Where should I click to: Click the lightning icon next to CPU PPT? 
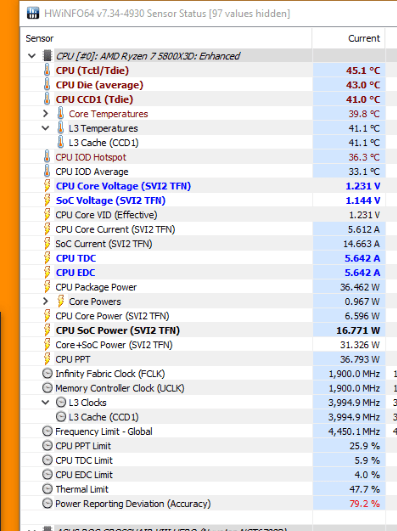click(x=47, y=359)
